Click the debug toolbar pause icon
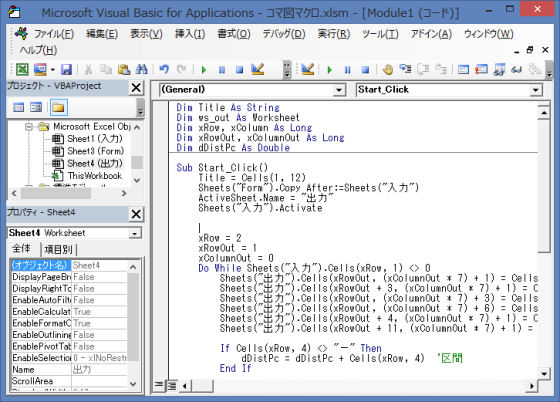The height and width of the screenshot is (402, 560). [x=347, y=70]
